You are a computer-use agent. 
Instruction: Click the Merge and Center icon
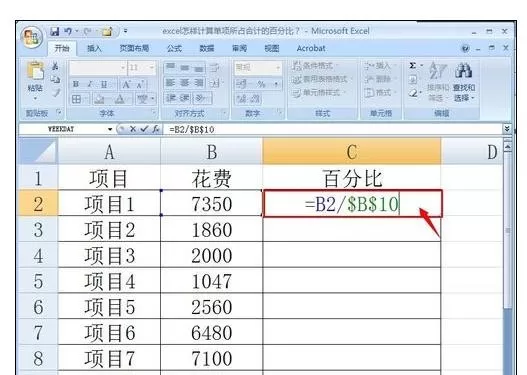(x=214, y=83)
